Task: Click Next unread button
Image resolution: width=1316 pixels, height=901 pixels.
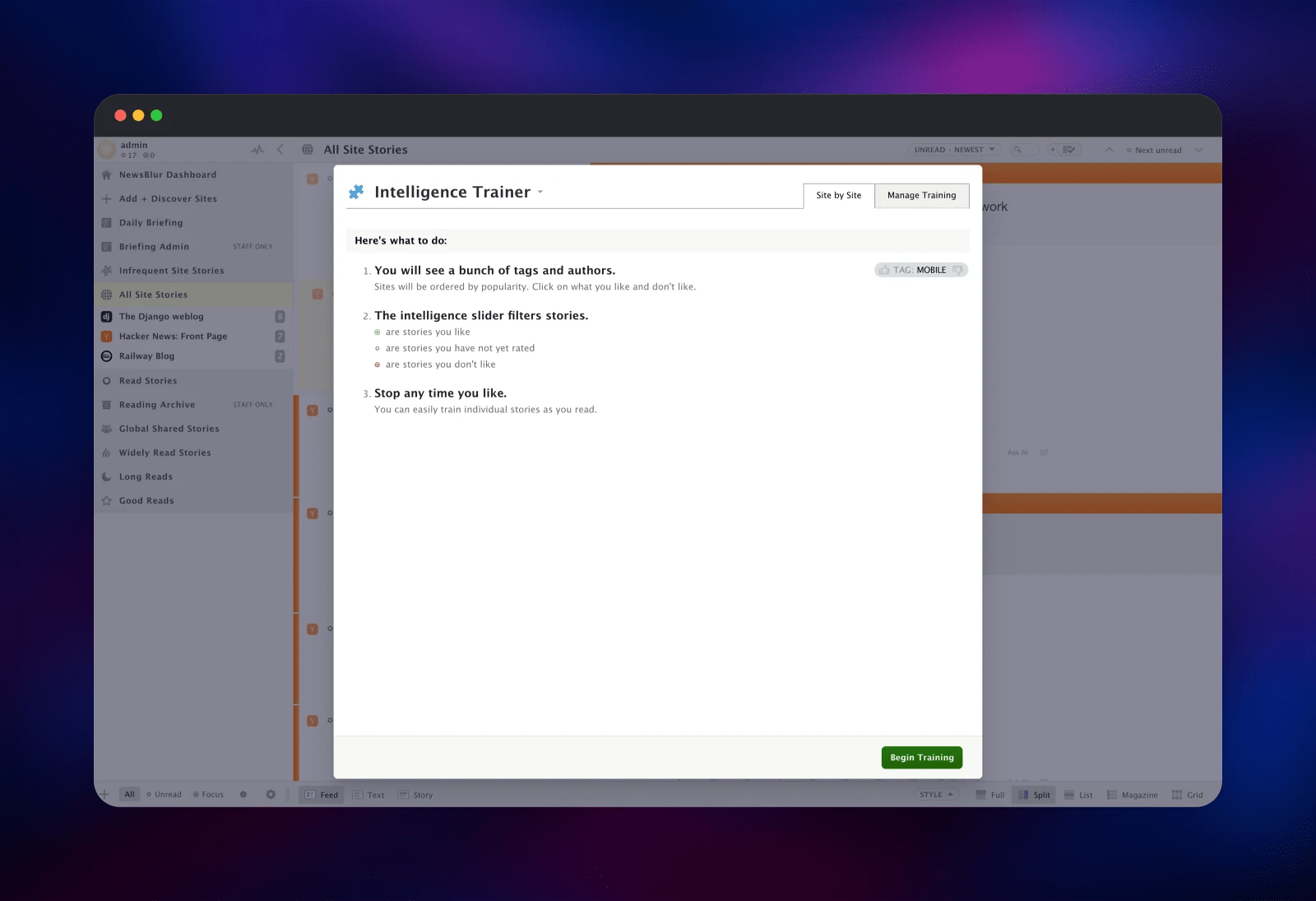Action: [1154, 150]
